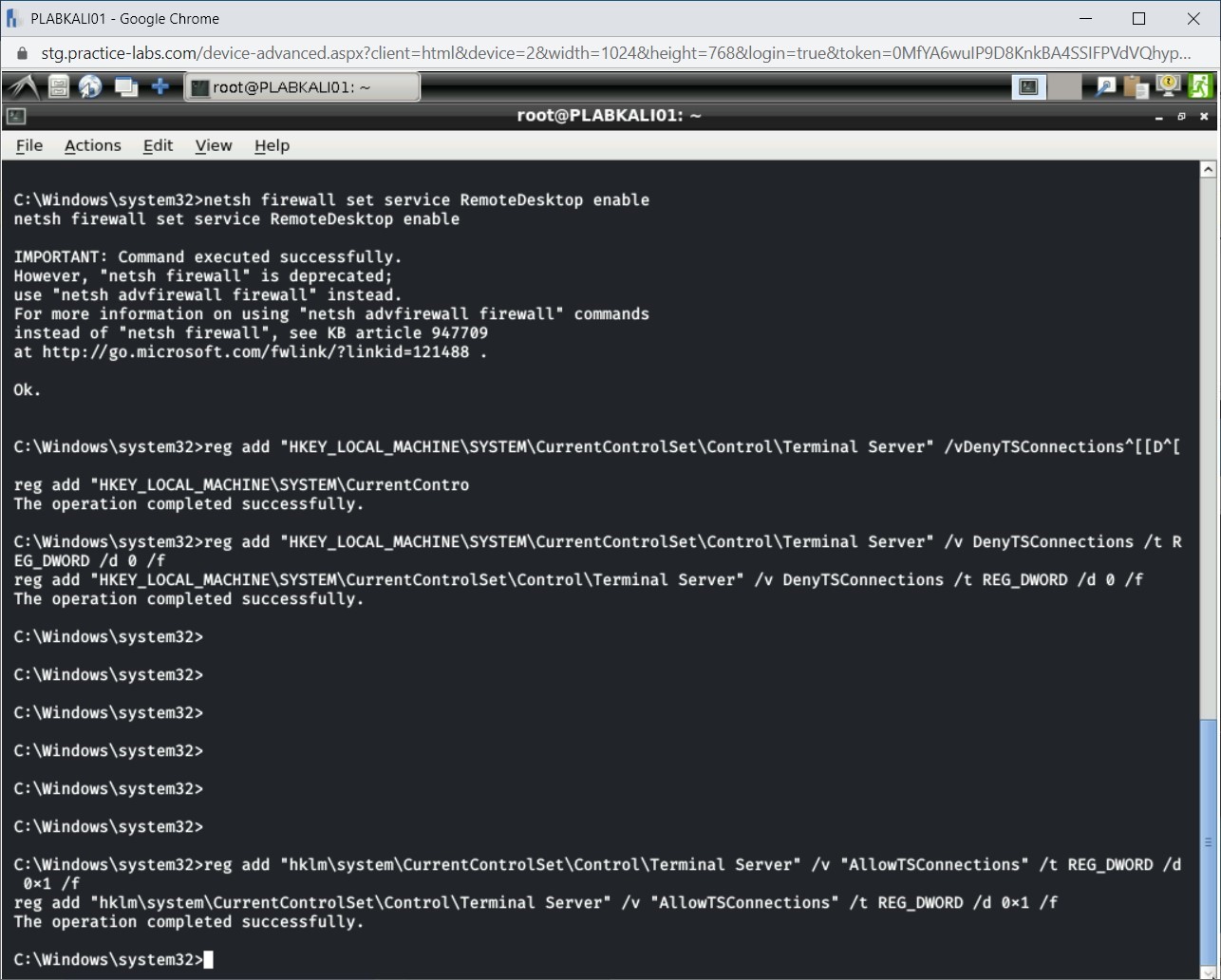The image size is (1221, 980).
Task: Switch to the empty second workspace
Action: pos(1064,87)
